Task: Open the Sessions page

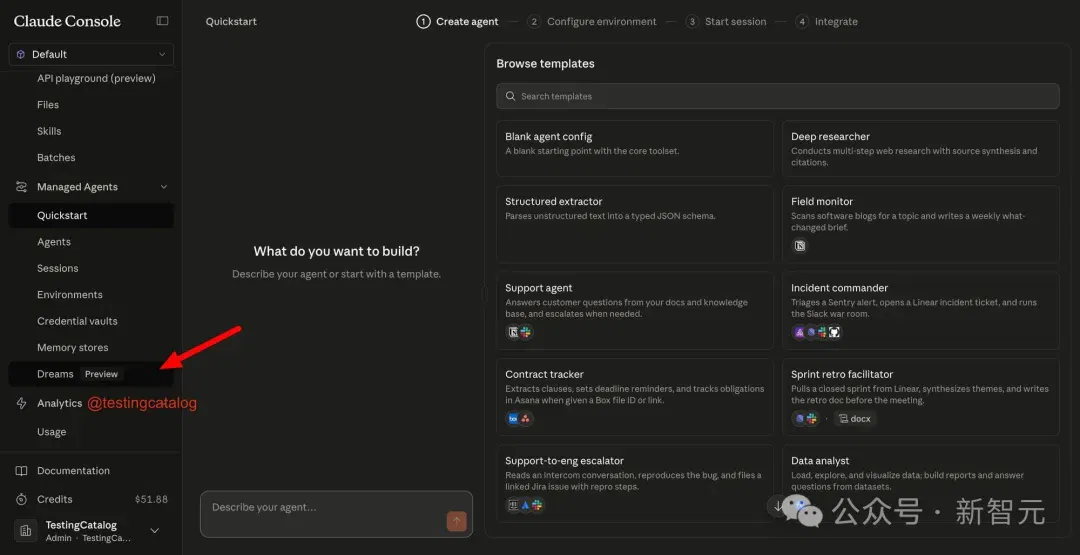Action: coord(58,269)
